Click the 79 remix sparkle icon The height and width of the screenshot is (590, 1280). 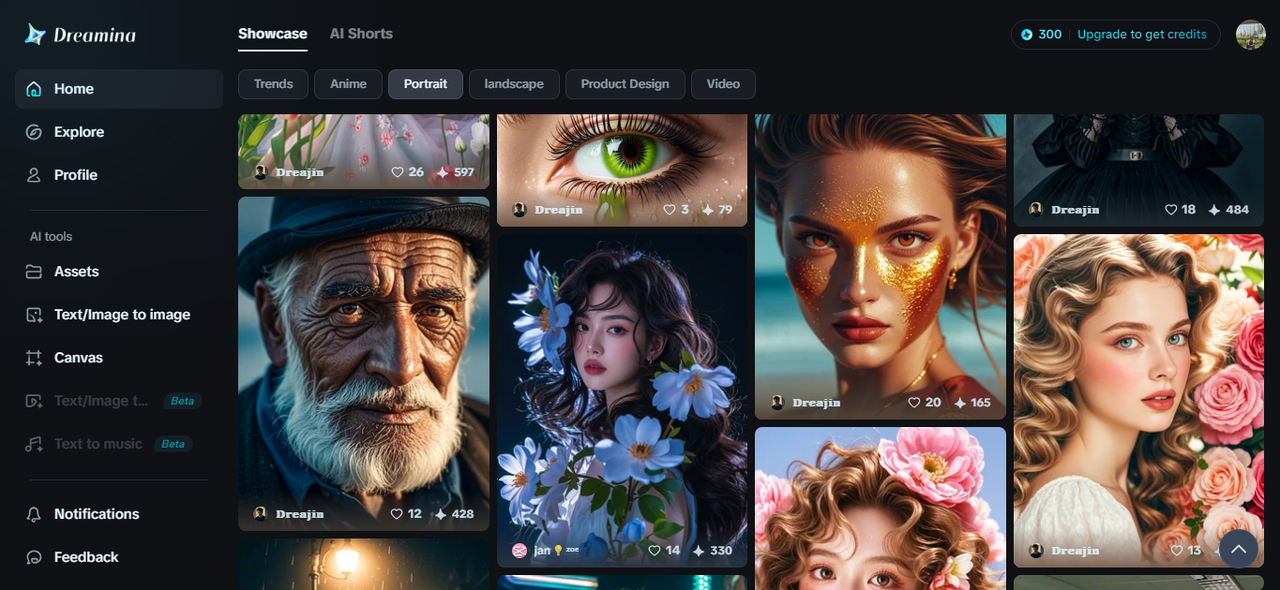click(708, 210)
